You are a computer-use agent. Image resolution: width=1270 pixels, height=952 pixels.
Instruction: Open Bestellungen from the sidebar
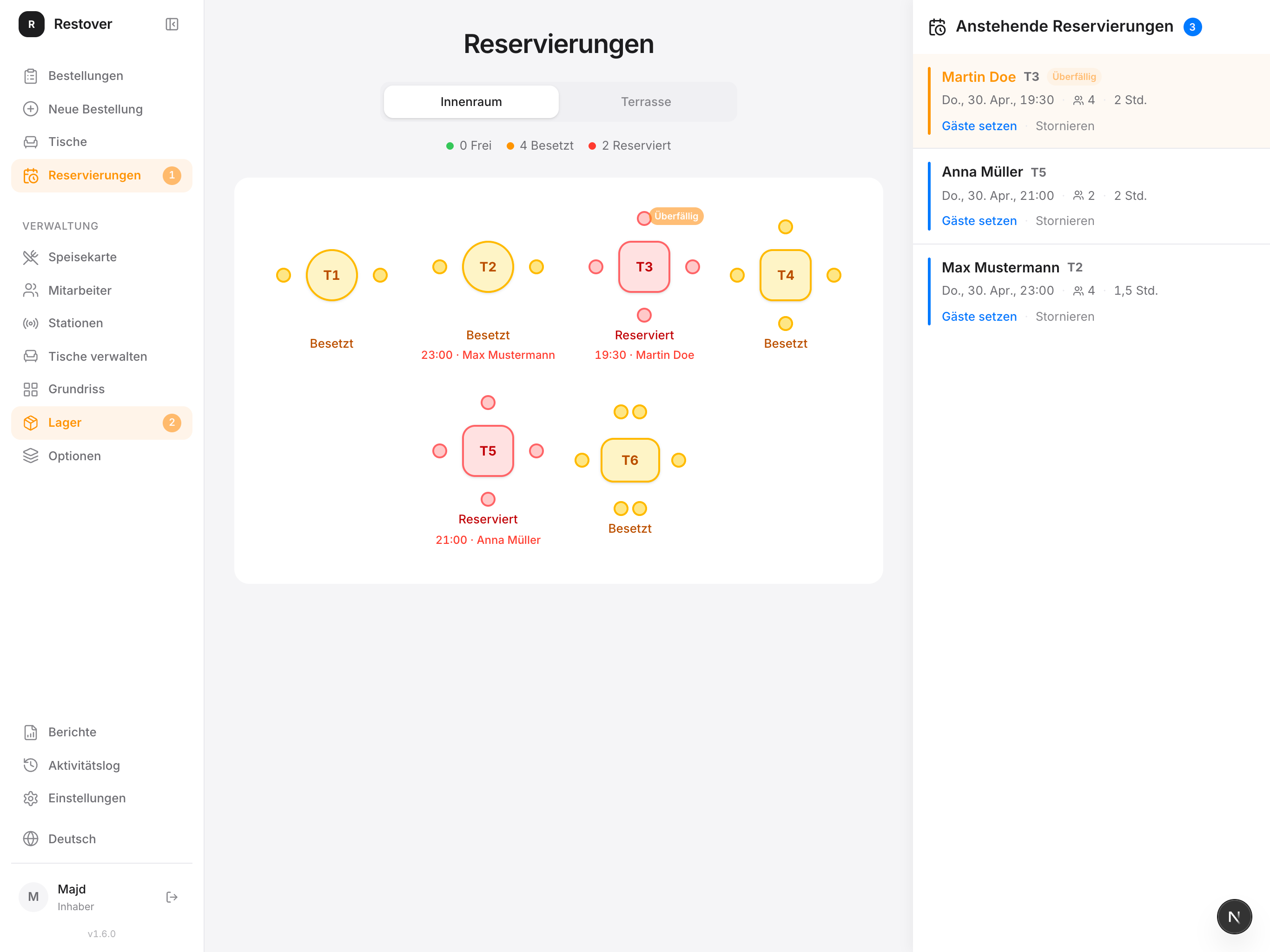click(102, 76)
